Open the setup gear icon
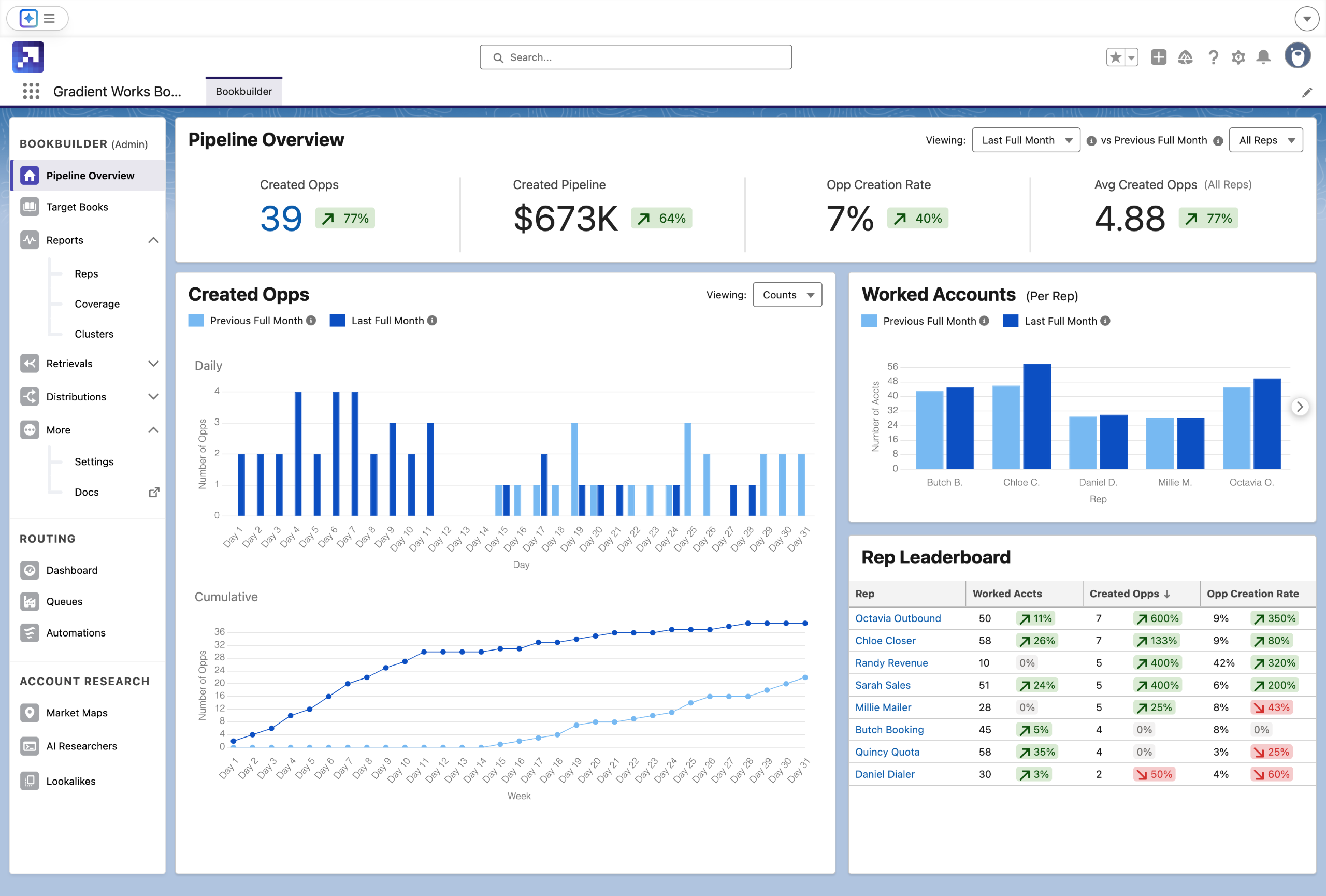The height and width of the screenshot is (896, 1326). coord(1237,57)
